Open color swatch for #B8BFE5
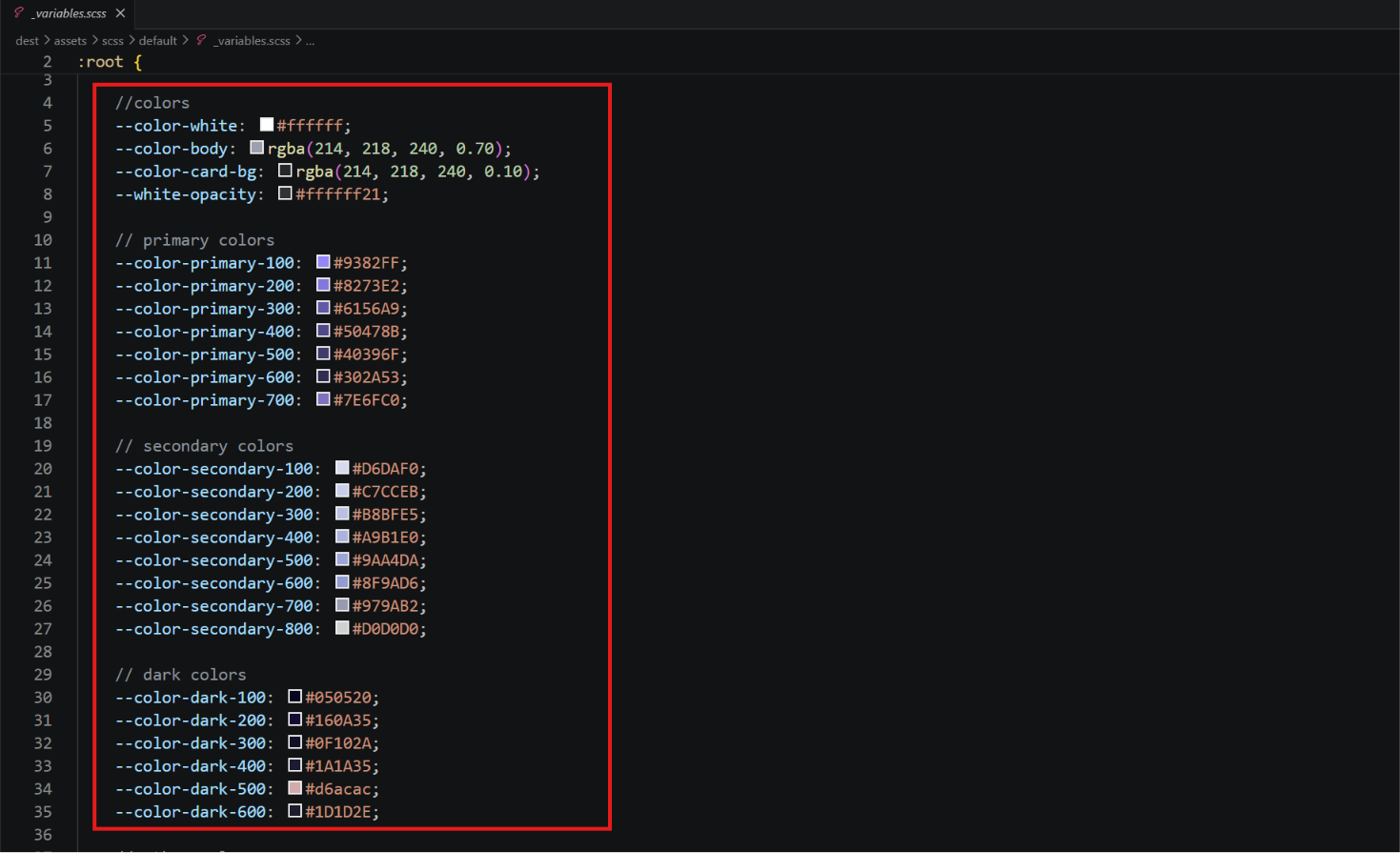 tap(342, 514)
